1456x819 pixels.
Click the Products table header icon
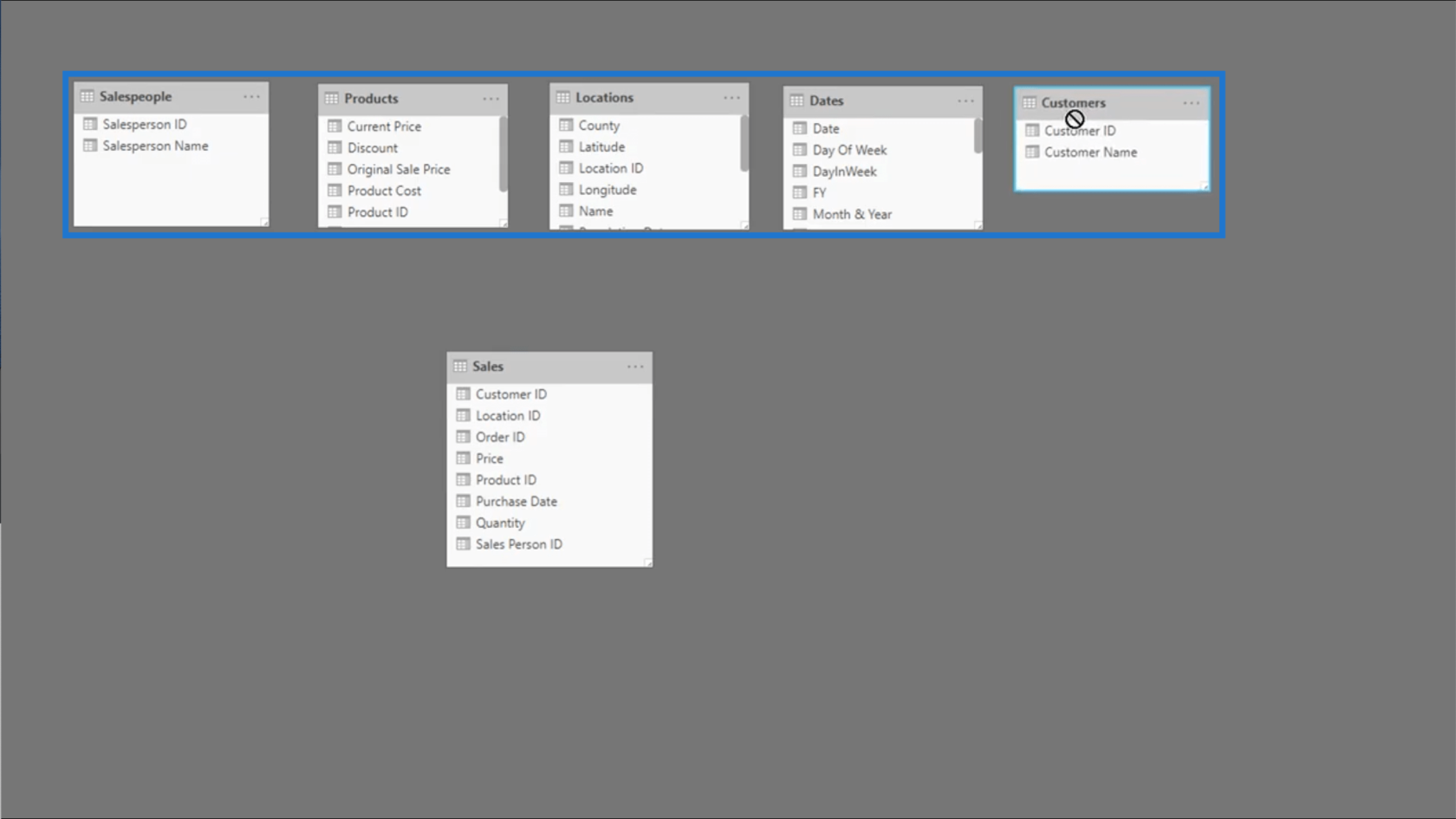click(x=332, y=99)
